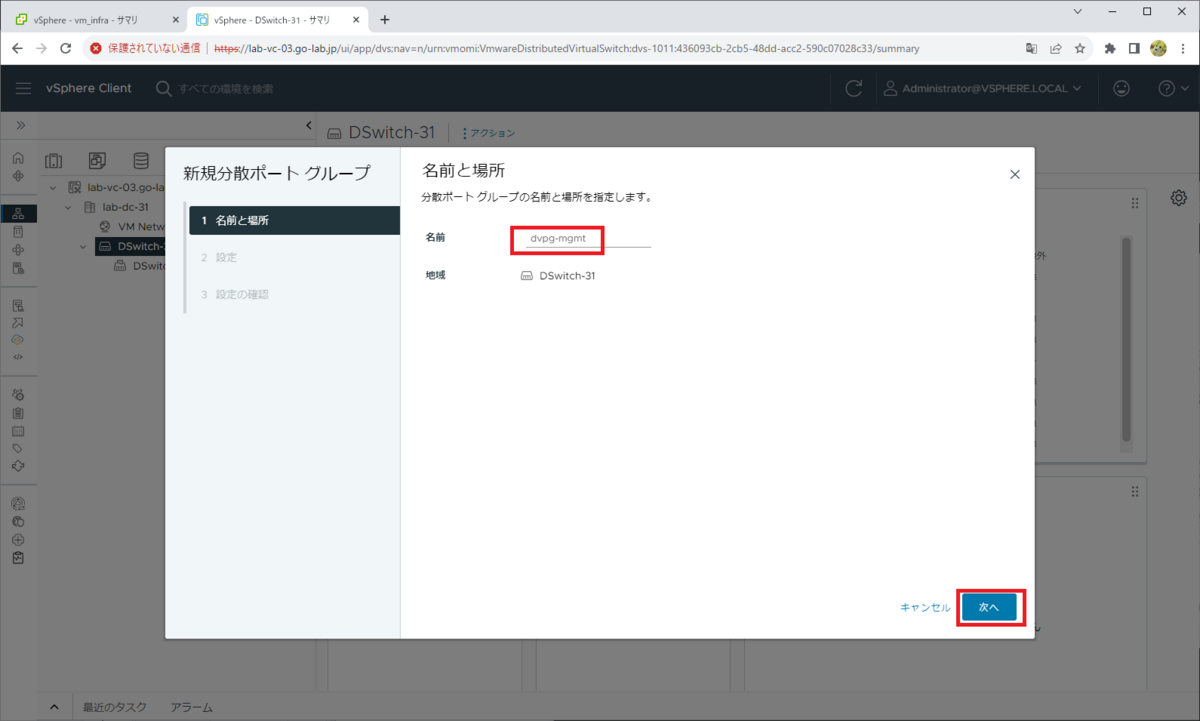Click the summary card vertical scrollbar

1127,339
